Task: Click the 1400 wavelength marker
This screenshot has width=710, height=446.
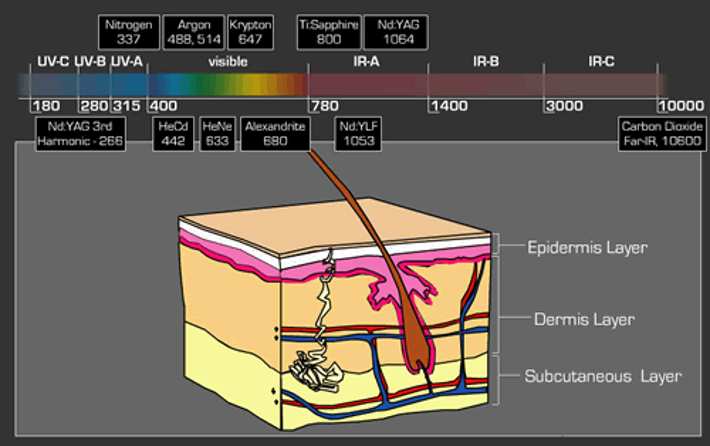Action: 449,106
